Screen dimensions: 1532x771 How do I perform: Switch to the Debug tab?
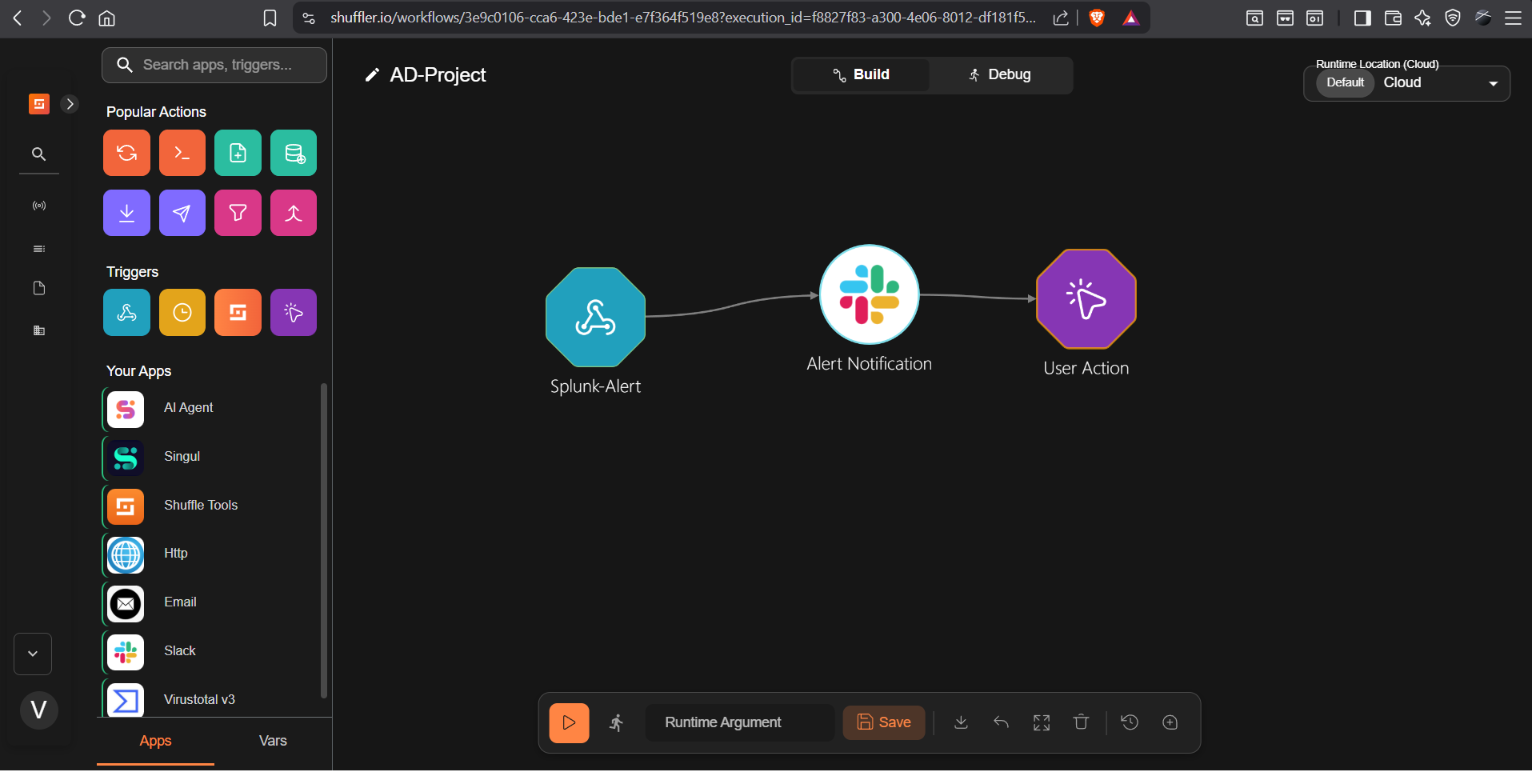[999, 75]
